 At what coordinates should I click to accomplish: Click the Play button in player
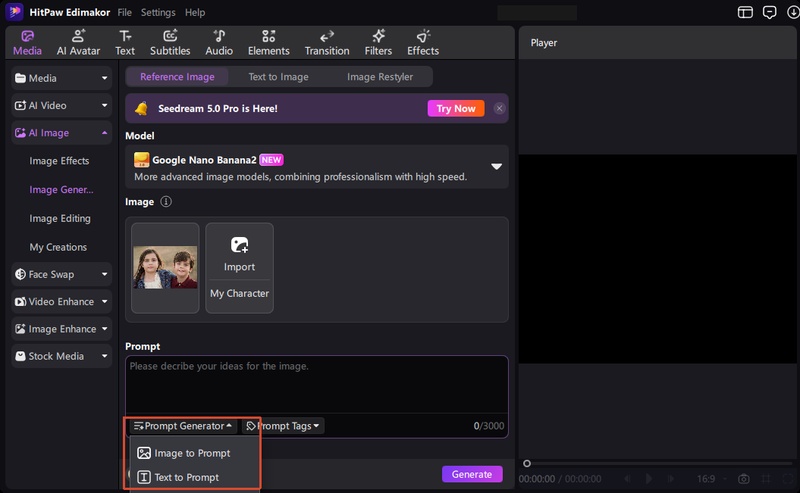(649, 479)
